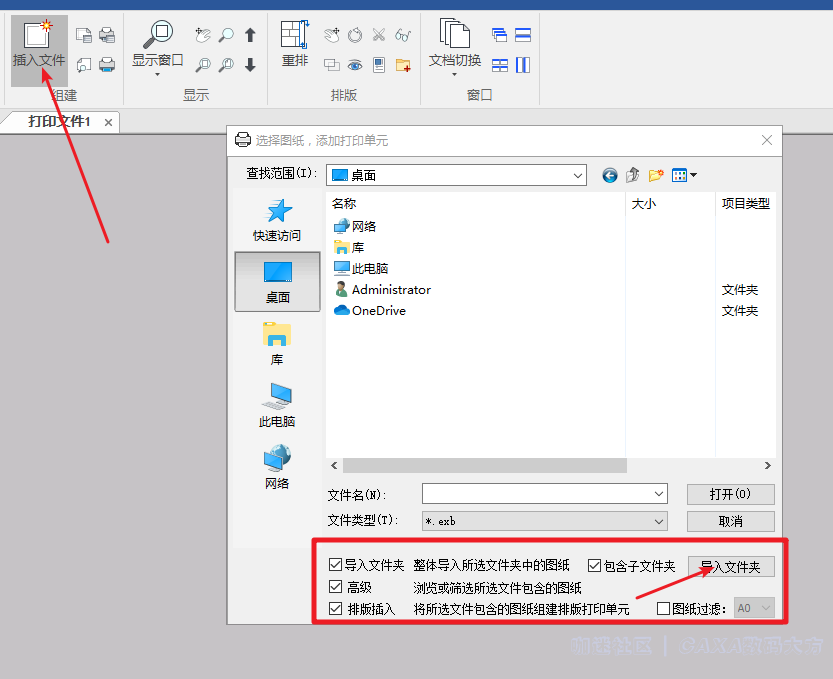Uncheck the 排版插入 checkbox
The width and height of the screenshot is (833, 679).
[335, 608]
